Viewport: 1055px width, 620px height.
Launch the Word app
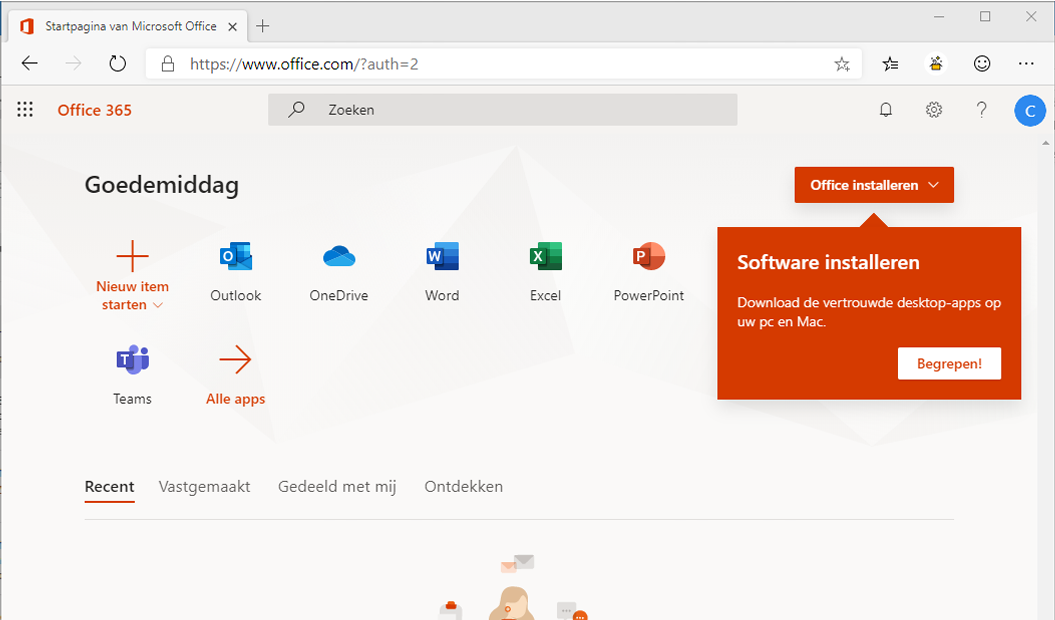[x=442, y=271]
